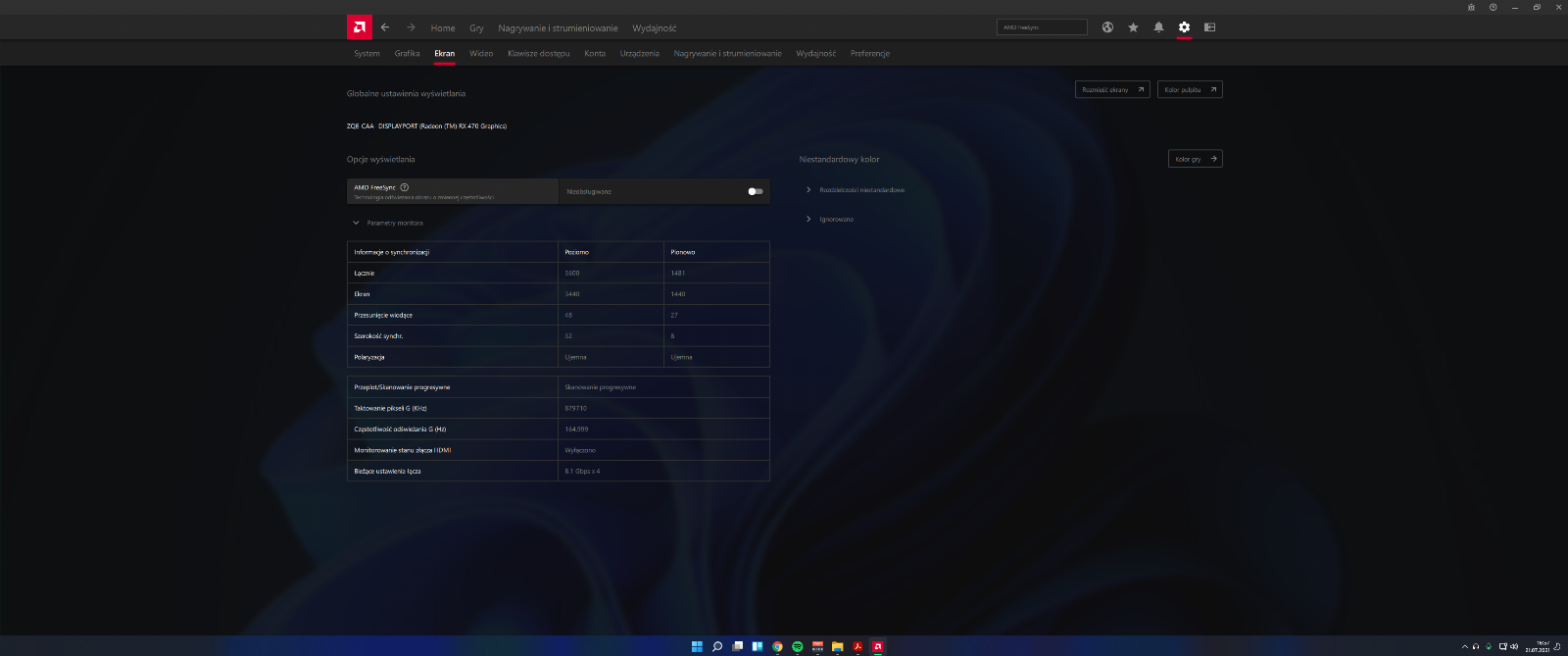Open Nagrywanie i strumieniowanie settings tab
Viewport: 1568px width, 656px height.
click(x=727, y=54)
